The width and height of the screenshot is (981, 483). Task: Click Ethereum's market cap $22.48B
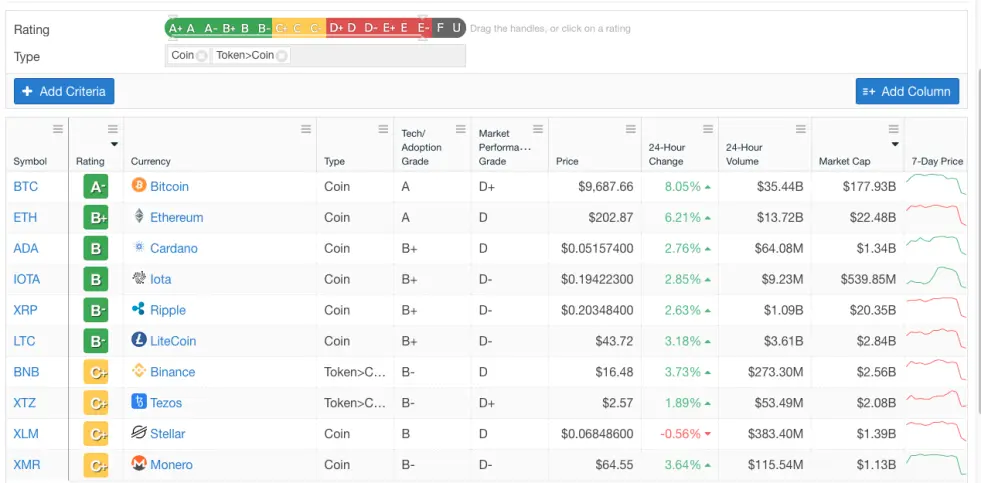[873, 218]
